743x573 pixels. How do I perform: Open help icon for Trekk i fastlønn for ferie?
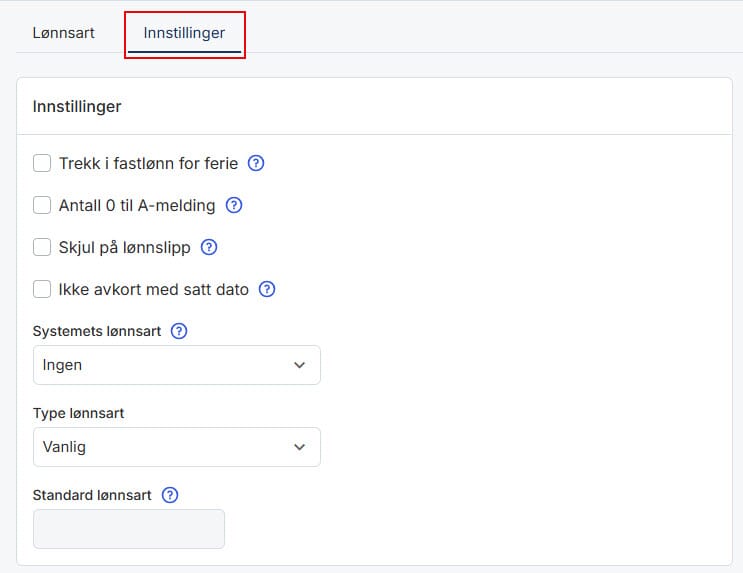256,164
